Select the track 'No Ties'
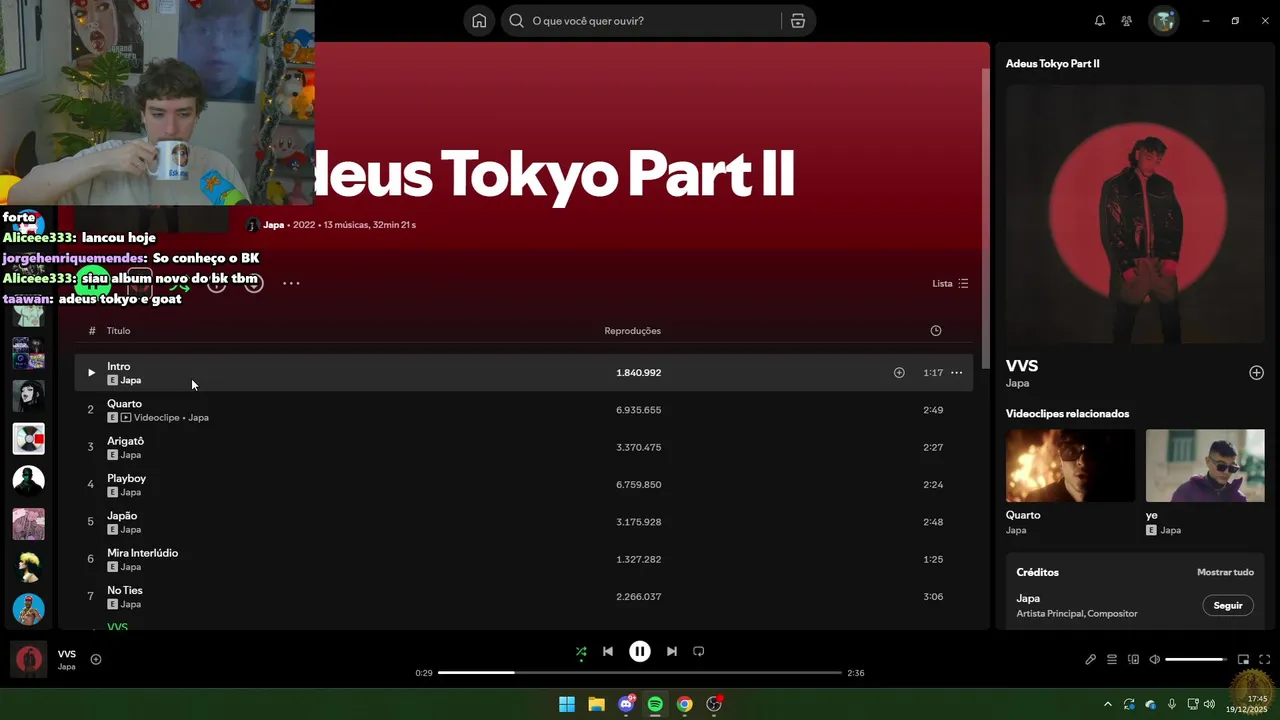This screenshot has width=1280, height=720. 523,597
